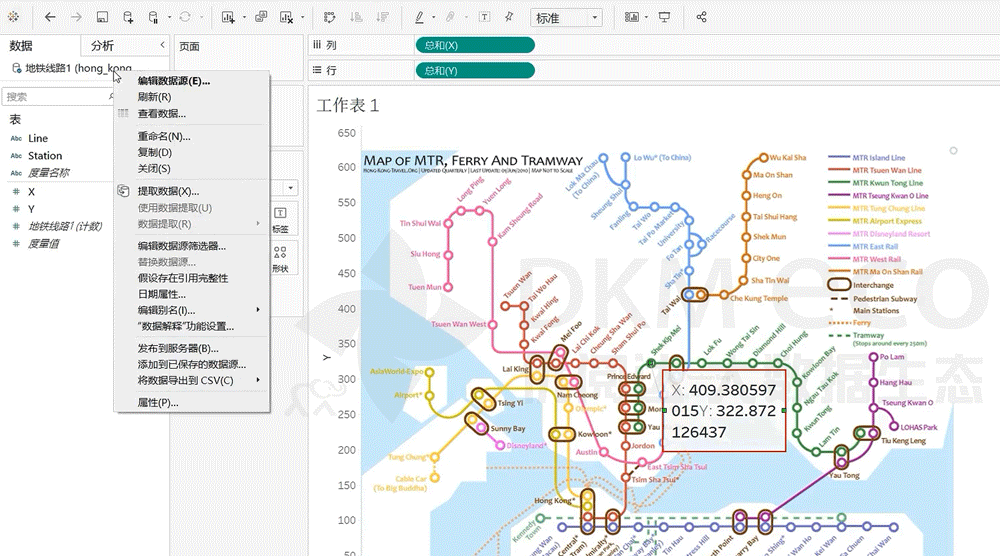The image size is (1000, 556).
Task: Click the data source icon beside 地铁线路1
Action: click(17, 68)
